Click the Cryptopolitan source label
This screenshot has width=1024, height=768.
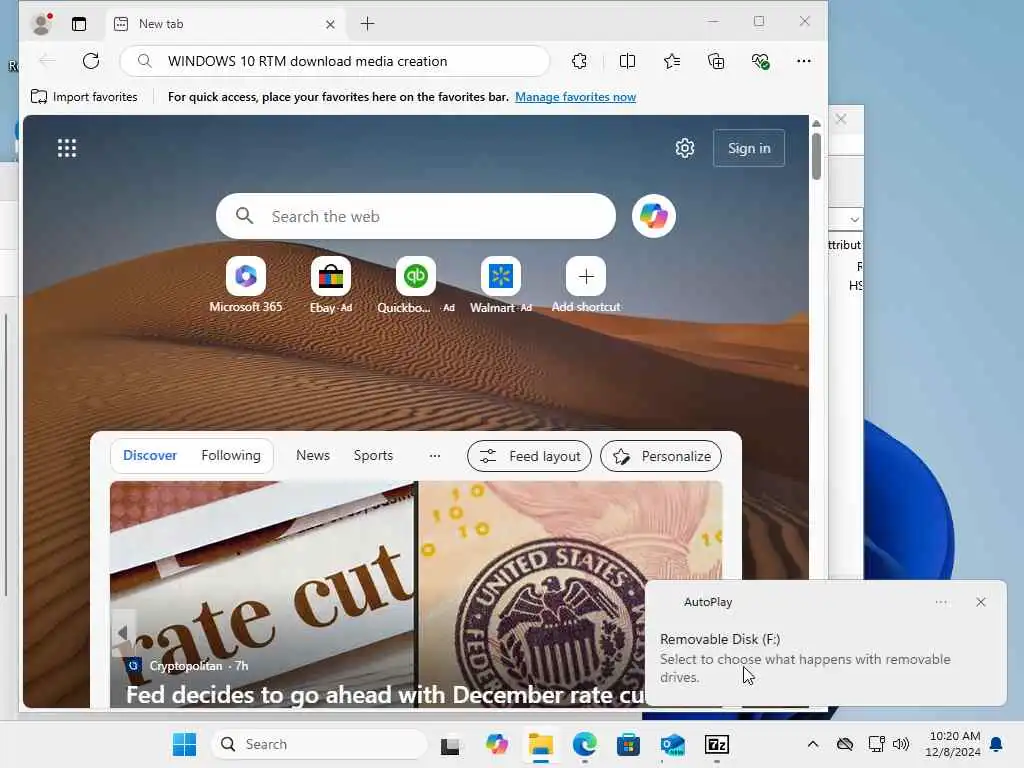[x=185, y=665]
